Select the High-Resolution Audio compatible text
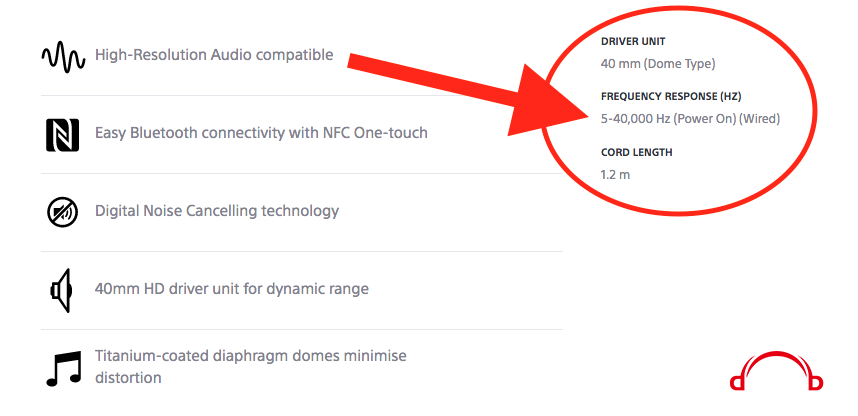This screenshot has height=416, width=858. (x=214, y=55)
